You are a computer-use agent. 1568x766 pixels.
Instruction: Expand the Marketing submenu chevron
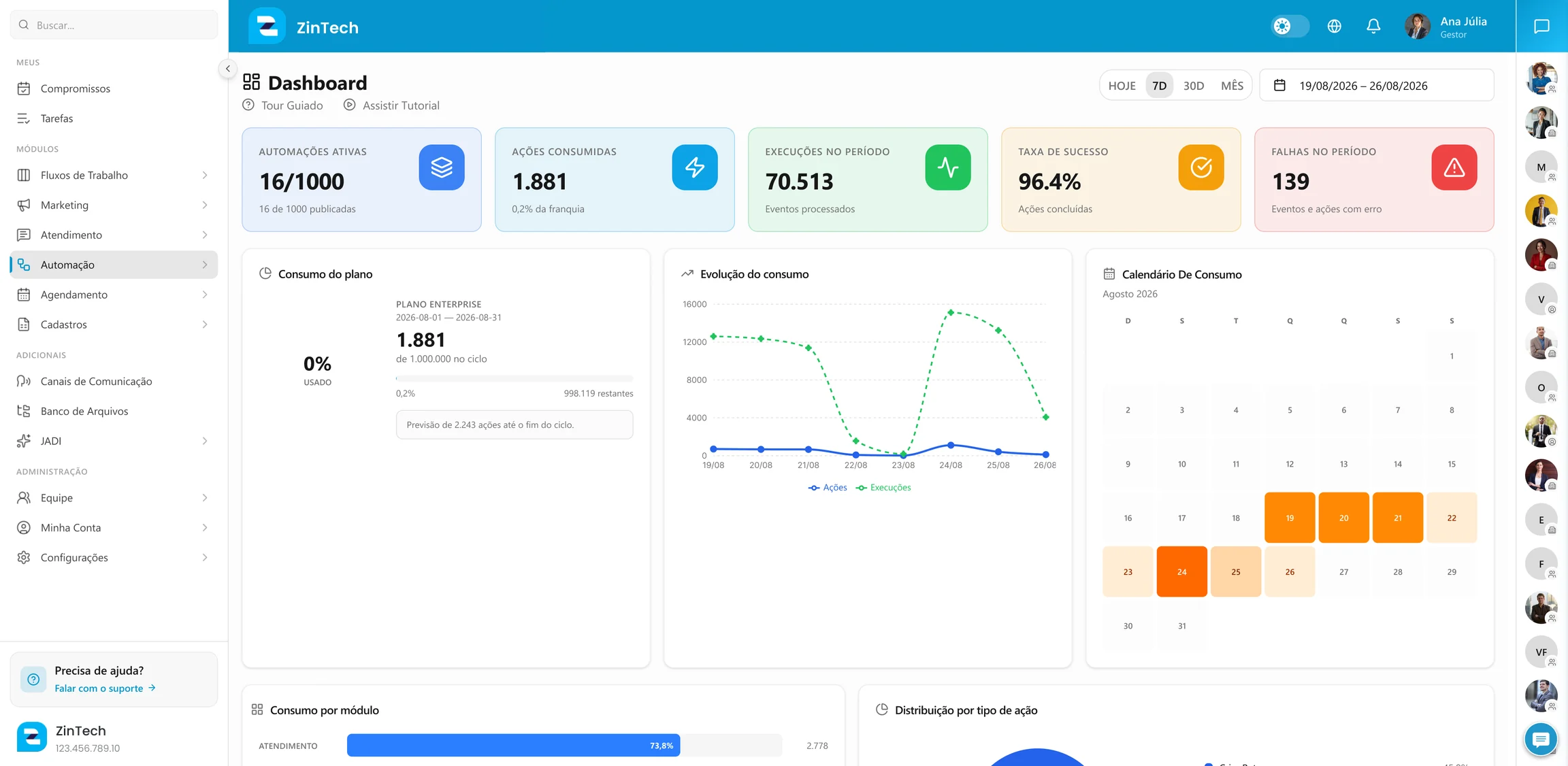pos(205,205)
